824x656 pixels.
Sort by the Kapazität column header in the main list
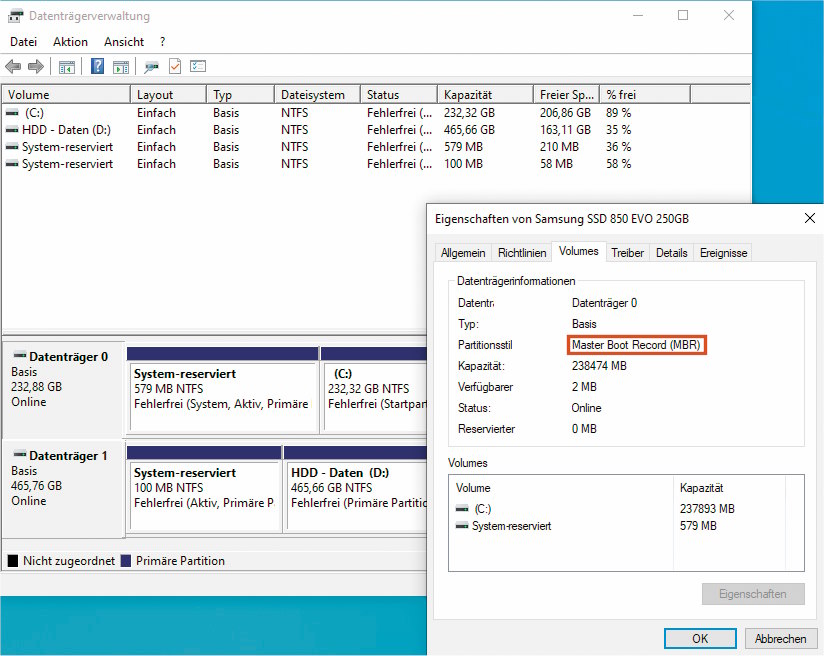485,95
